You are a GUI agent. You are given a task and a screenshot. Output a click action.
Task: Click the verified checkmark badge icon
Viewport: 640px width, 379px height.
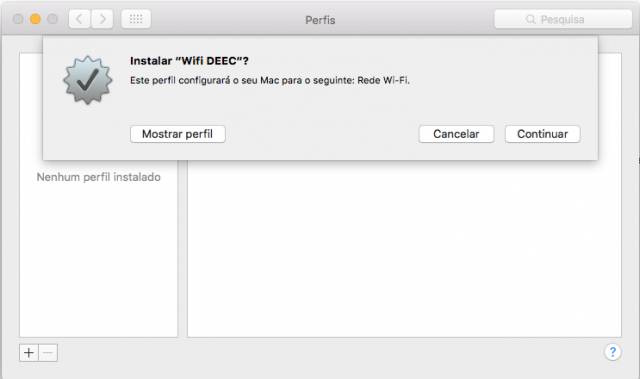pyautogui.click(x=87, y=80)
